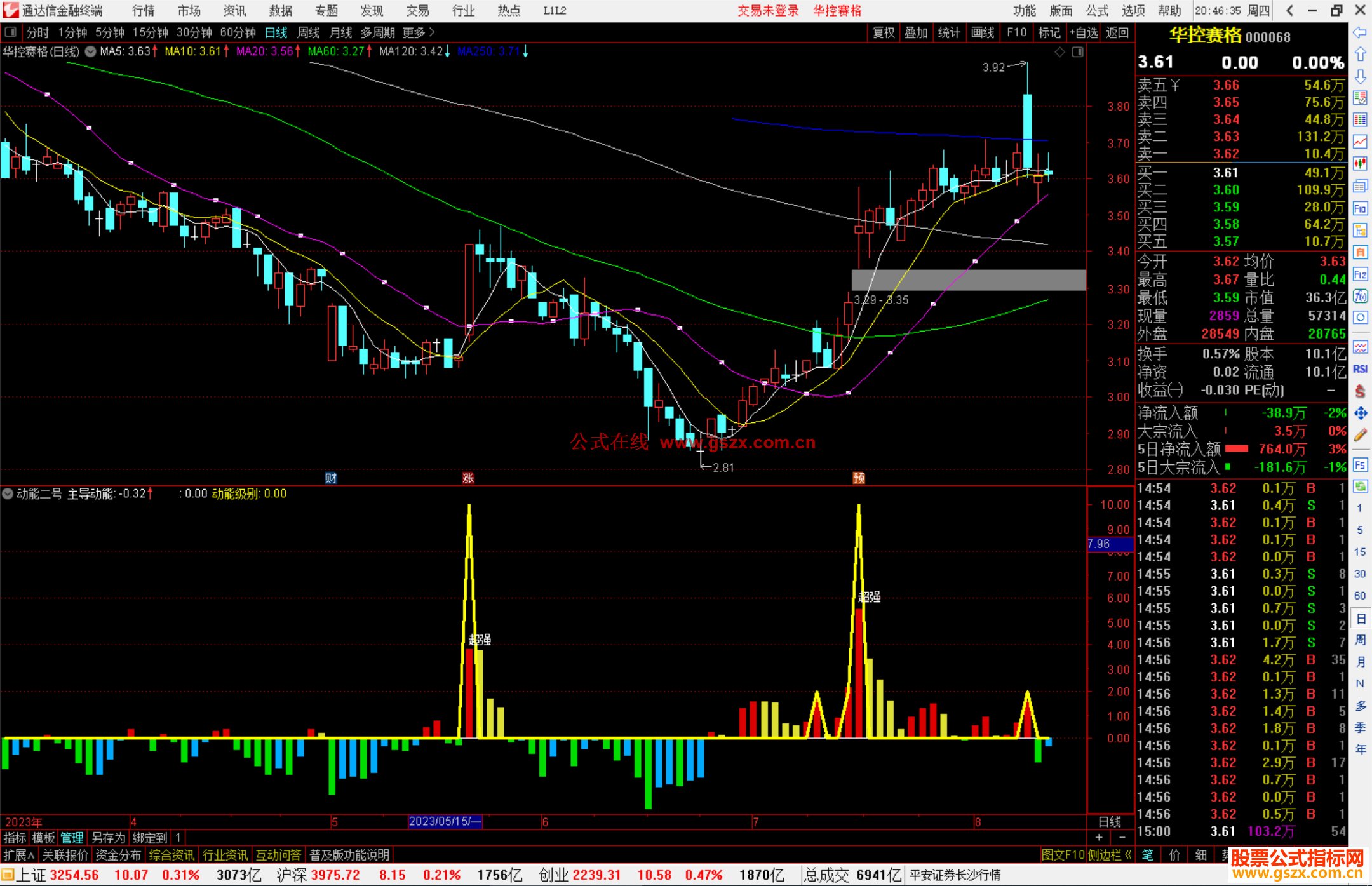The width and height of the screenshot is (1372, 886).
Task: Switch to the 周线 period tab
Action: point(308,32)
